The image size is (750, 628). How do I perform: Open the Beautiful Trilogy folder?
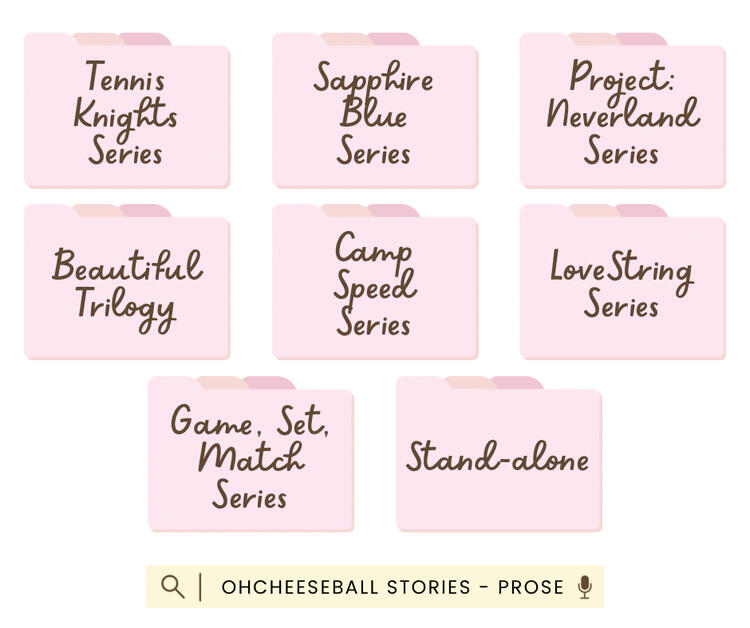[127, 287]
